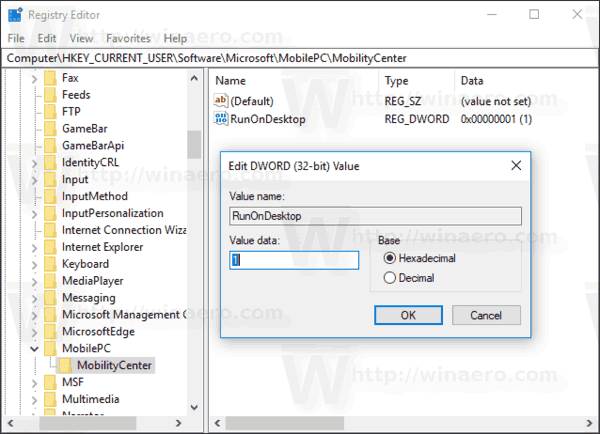Image resolution: width=600 pixels, height=434 pixels.
Task: Click the Input folder icon
Action: point(50,179)
